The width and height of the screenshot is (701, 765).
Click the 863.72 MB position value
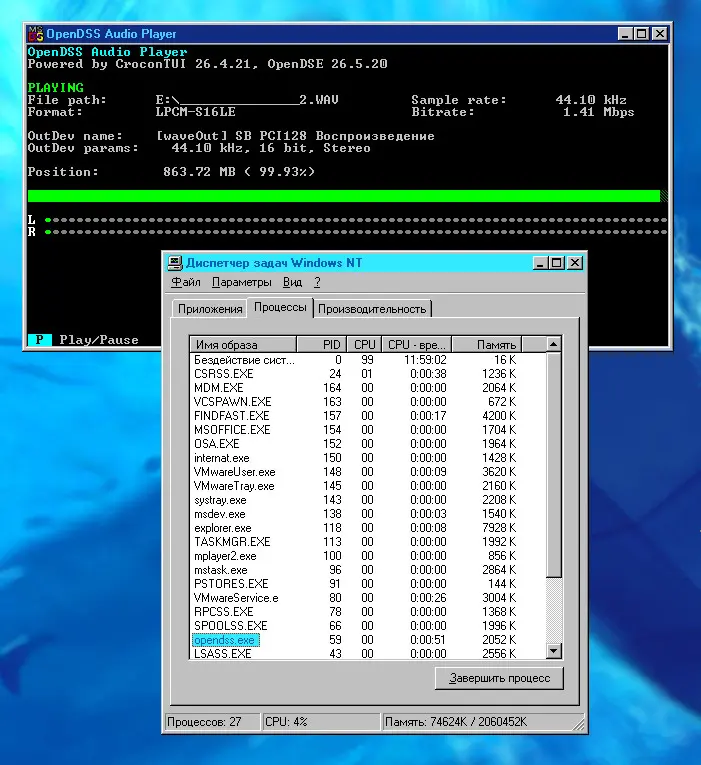click(x=199, y=172)
